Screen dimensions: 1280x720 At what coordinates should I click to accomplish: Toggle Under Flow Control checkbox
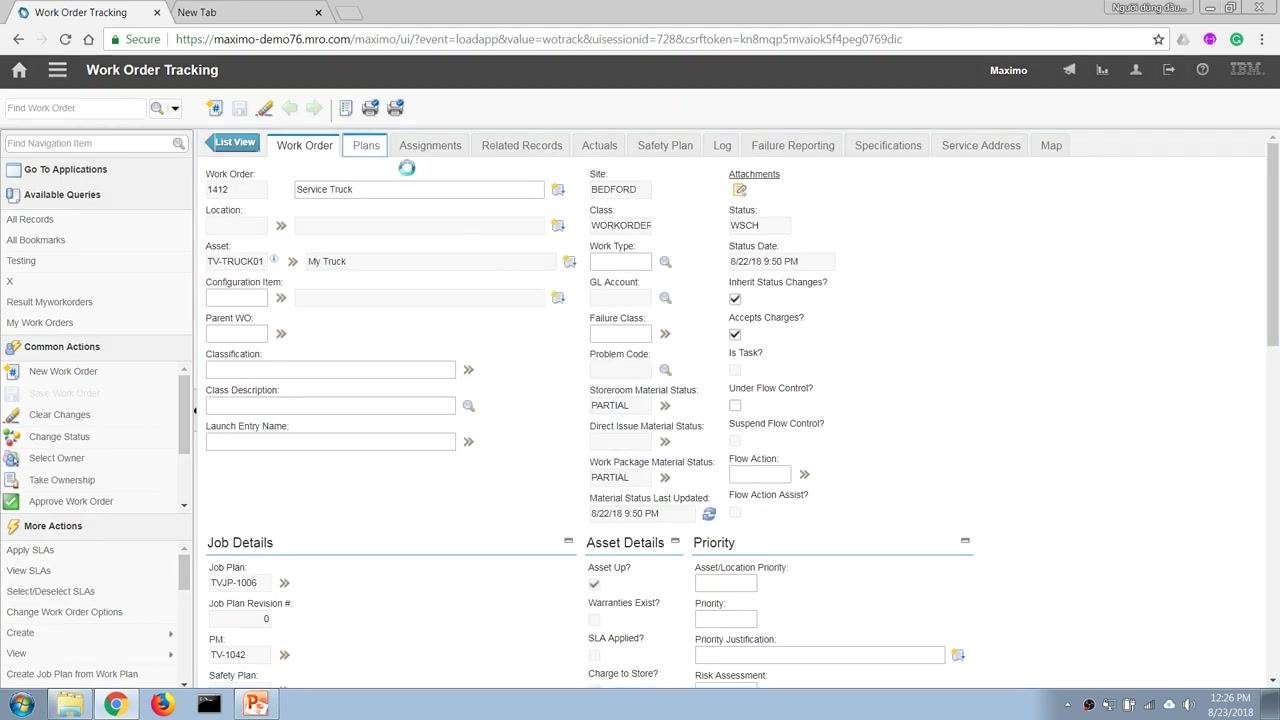click(x=735, y=405)
